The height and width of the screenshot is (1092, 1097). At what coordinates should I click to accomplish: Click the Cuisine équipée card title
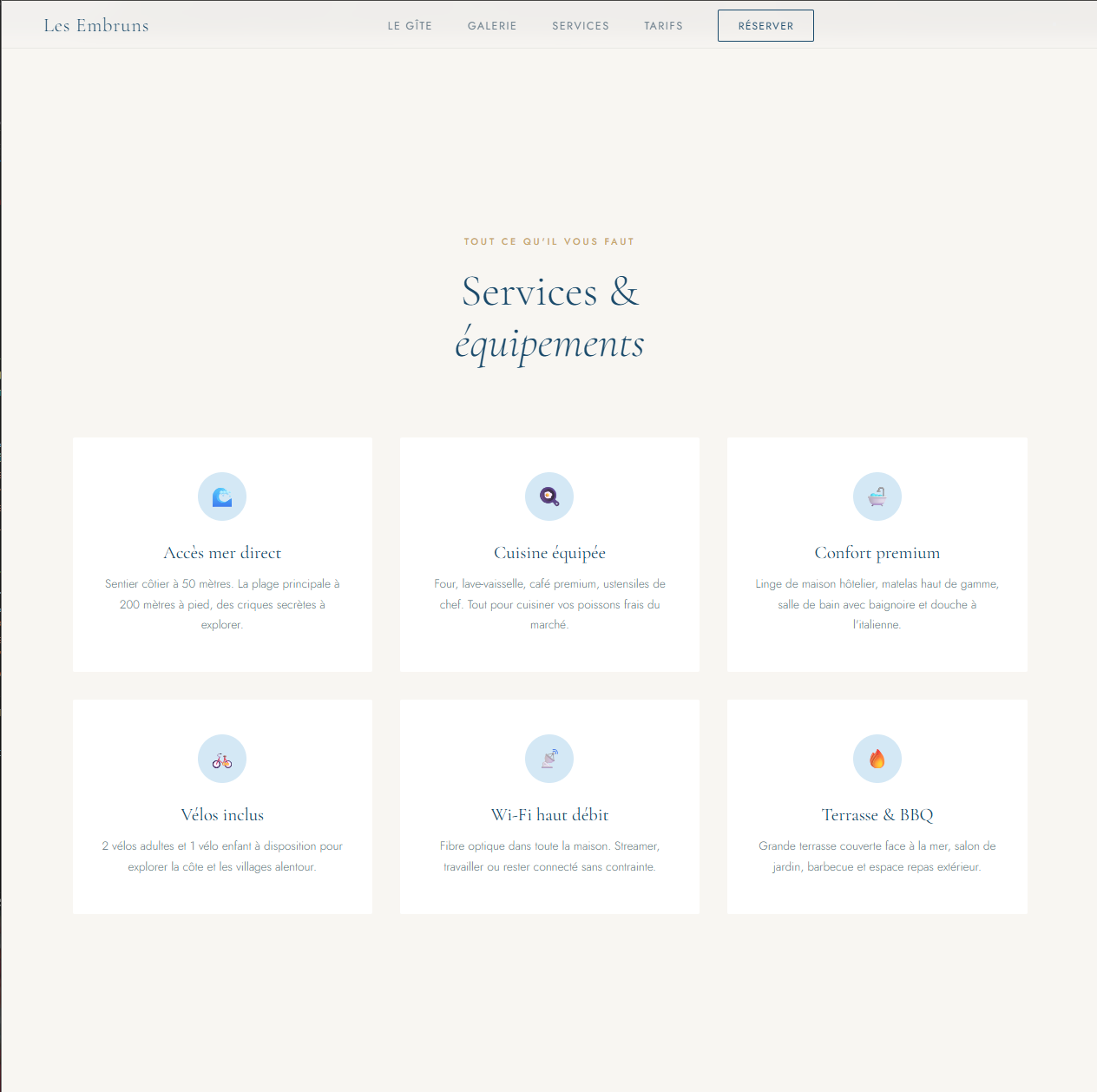point(549,553)
